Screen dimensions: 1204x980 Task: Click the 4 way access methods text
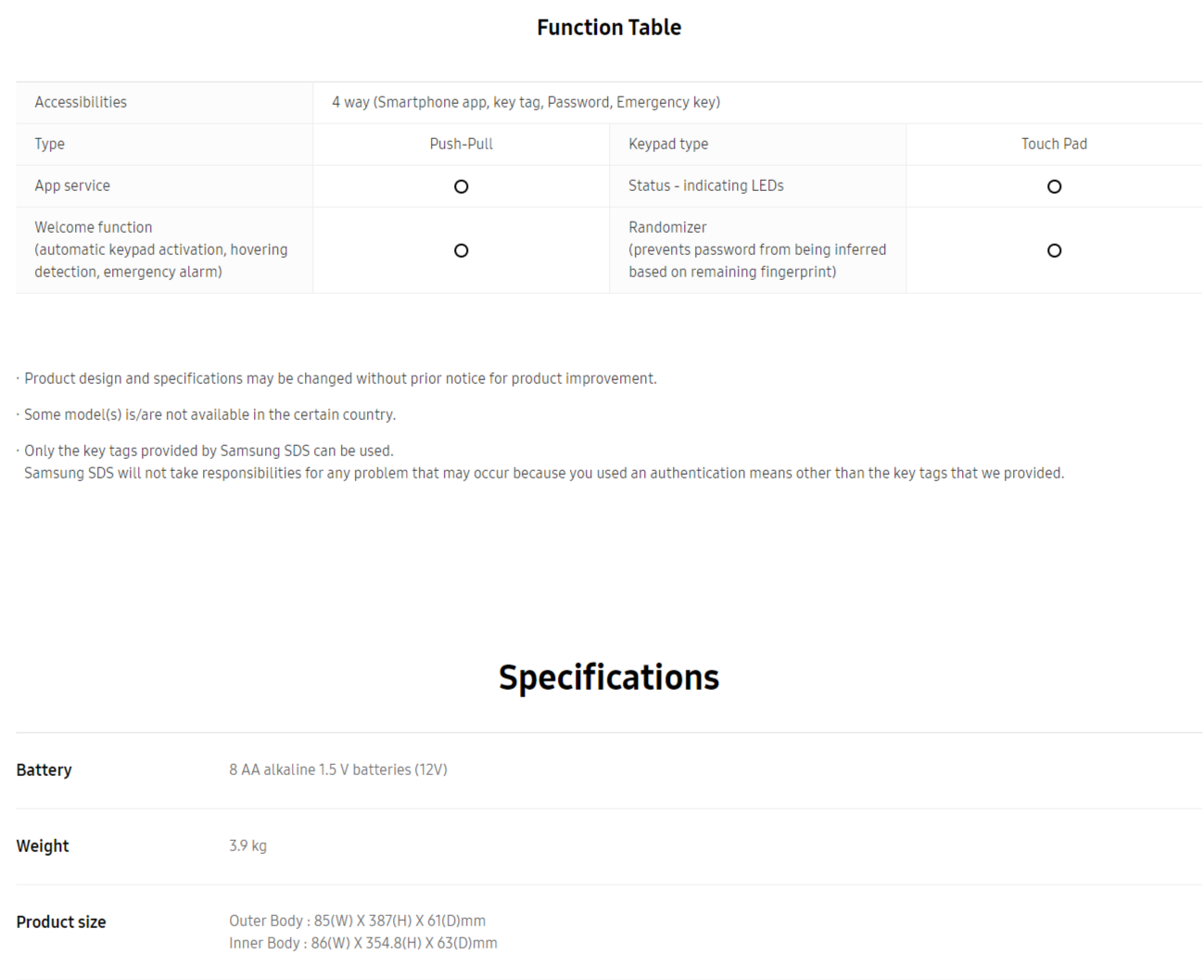pos(526,102)
